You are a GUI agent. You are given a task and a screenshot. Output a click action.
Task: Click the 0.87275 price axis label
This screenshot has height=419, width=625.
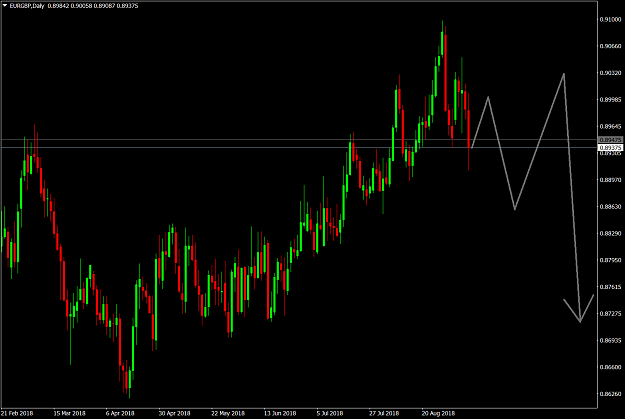(x=611, y=314)
